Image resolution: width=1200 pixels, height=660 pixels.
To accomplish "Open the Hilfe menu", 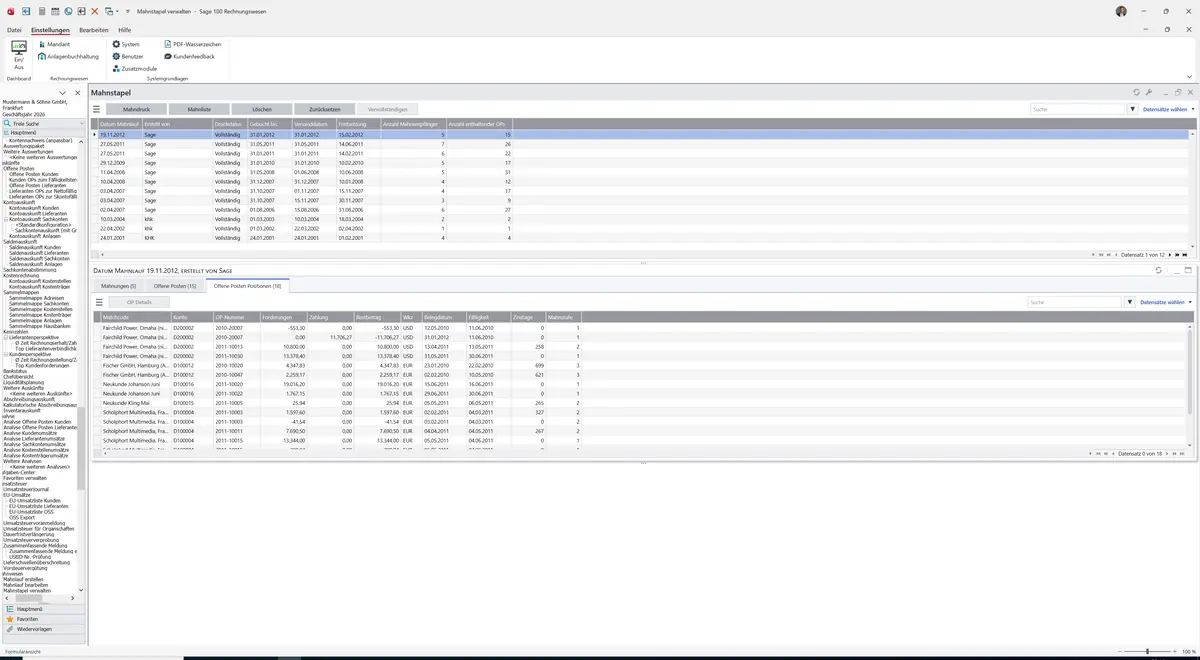I will pyautogui.click(x=125, y=30).
